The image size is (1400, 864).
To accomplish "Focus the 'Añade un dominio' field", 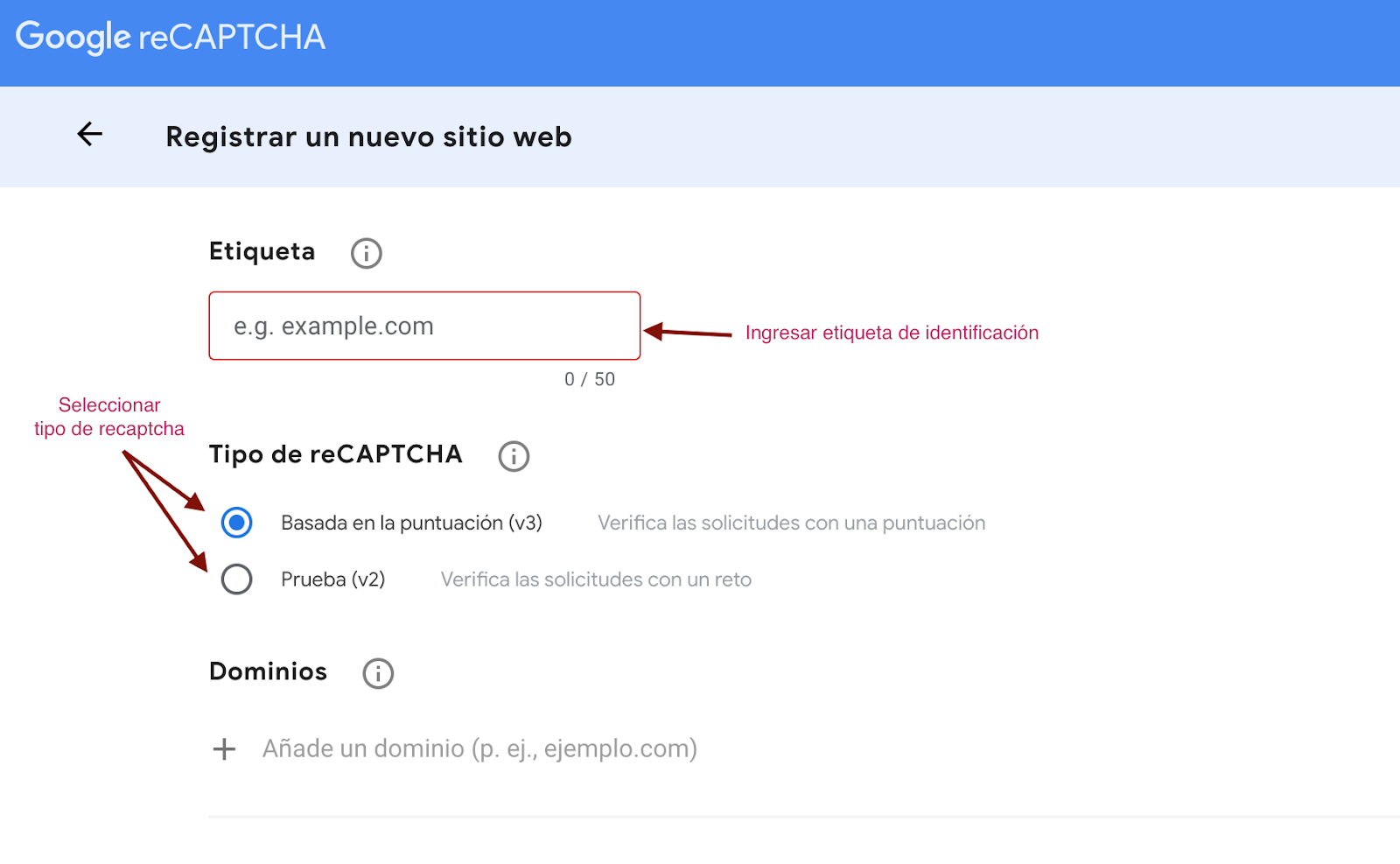I will pos(479,749).
